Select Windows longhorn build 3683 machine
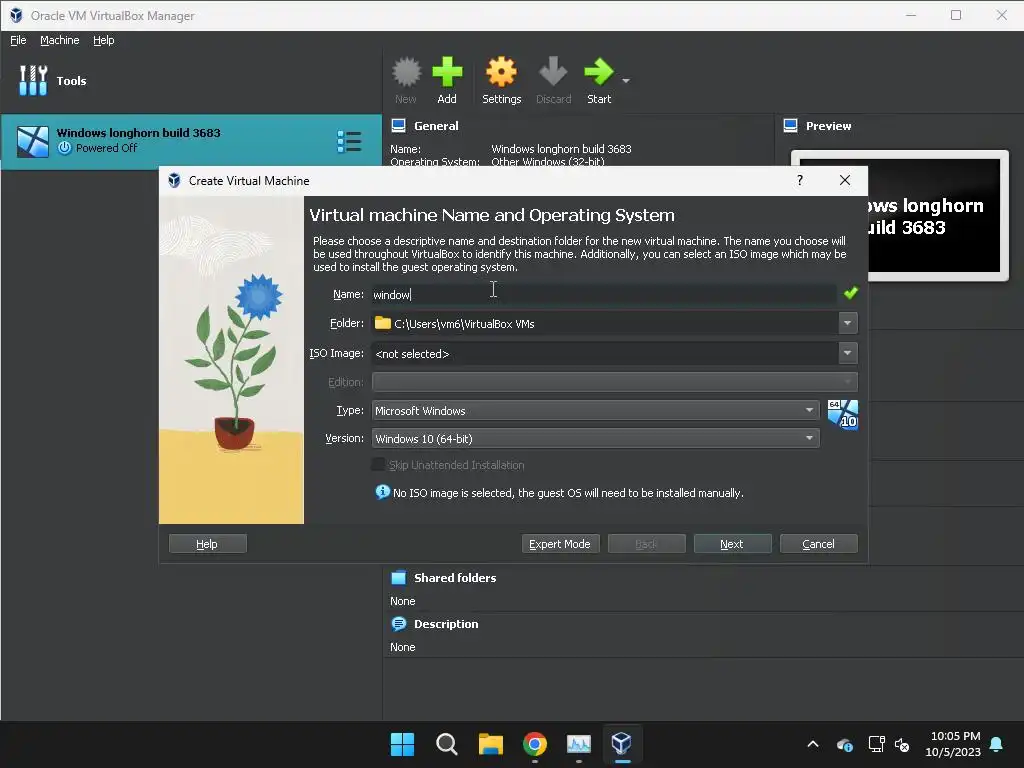 point(191,142)
